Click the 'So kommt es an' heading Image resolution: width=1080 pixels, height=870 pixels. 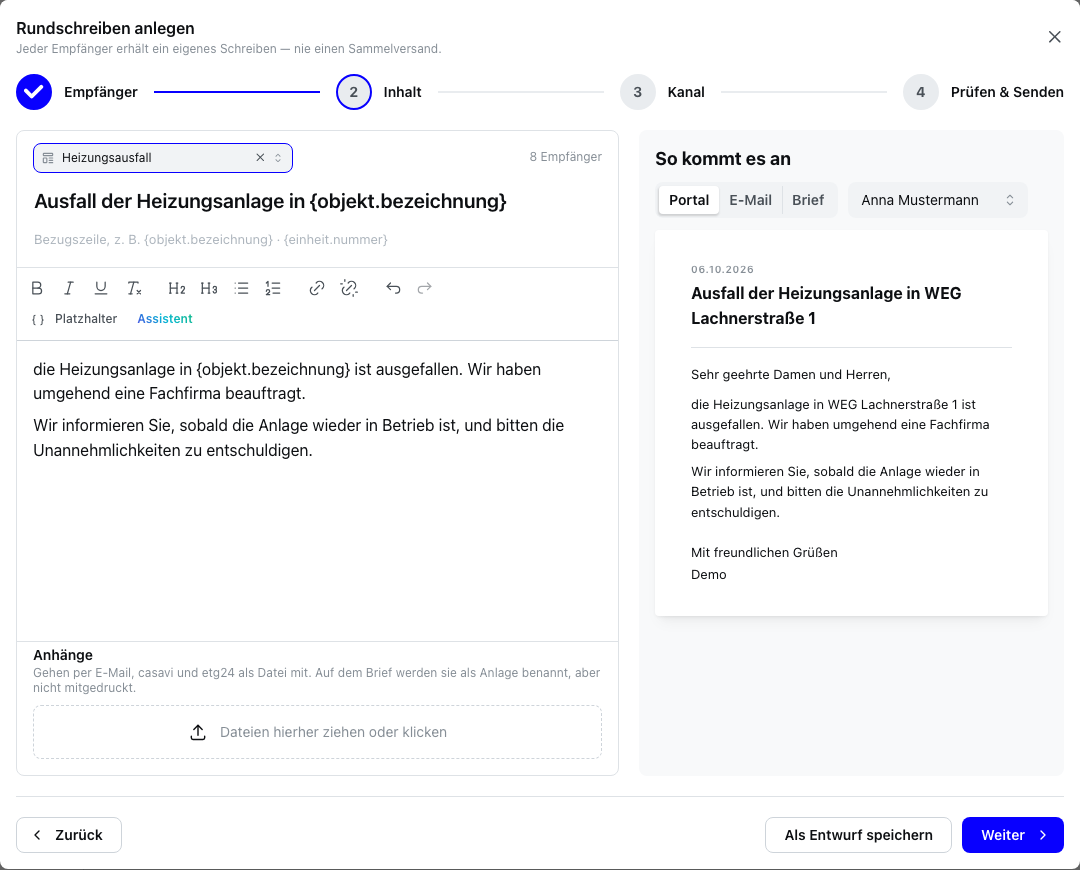[723, 159]
